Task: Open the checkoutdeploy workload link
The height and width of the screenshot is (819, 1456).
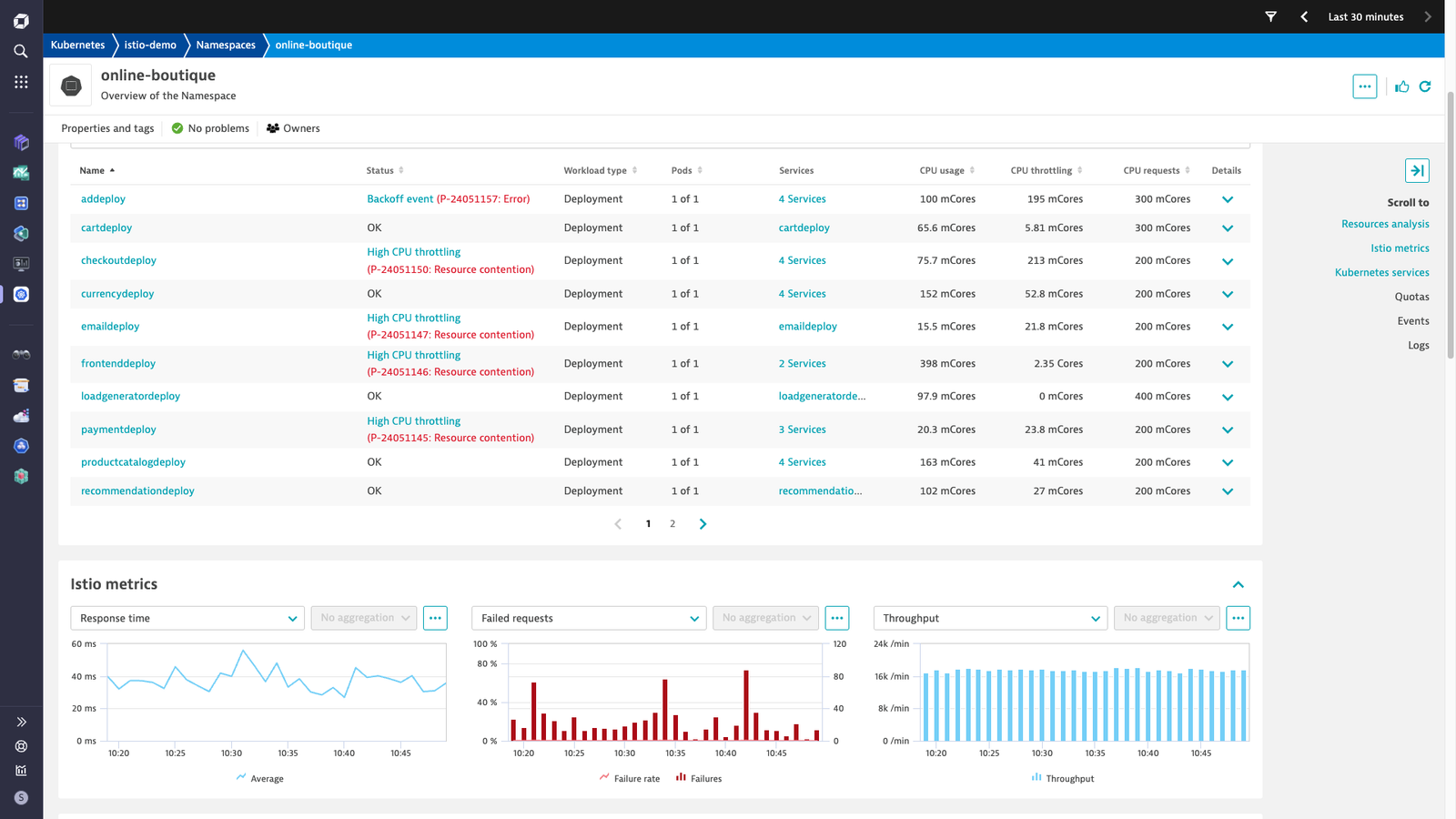Action: pyautogui.click(x=118, y=260)
